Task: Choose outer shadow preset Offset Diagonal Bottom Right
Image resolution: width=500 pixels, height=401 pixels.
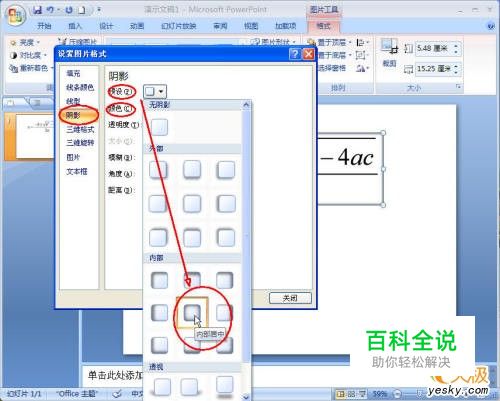Action: coord(158,170)
